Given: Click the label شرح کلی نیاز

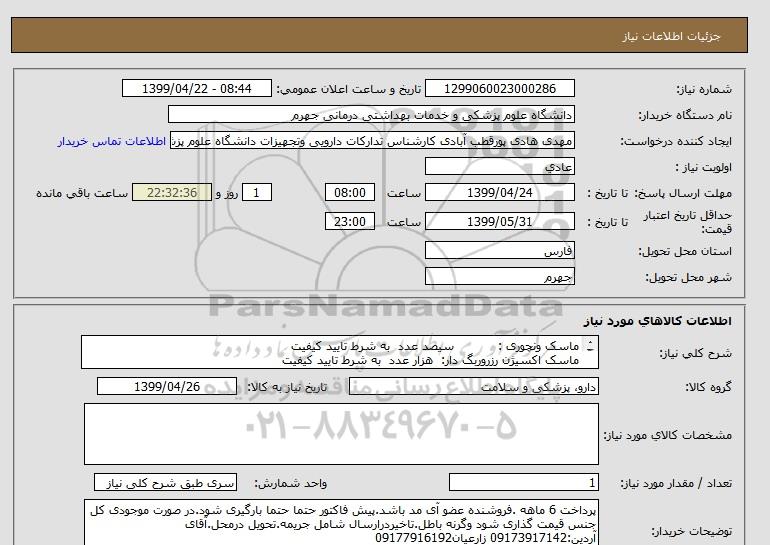Looking at the screenshot, I should (x=695, y=353).
